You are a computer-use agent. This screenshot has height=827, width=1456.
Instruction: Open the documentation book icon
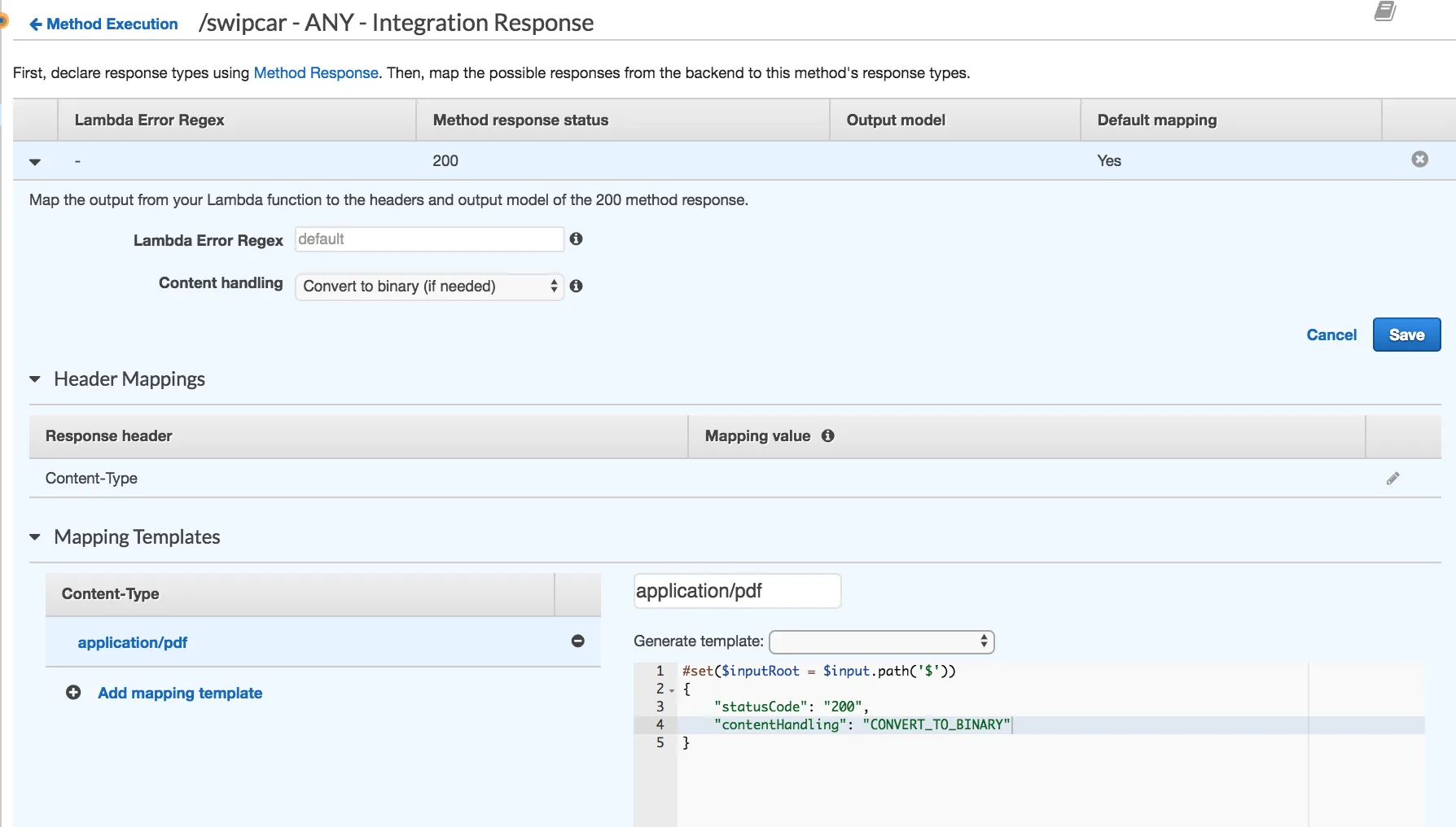[1384, 11]
